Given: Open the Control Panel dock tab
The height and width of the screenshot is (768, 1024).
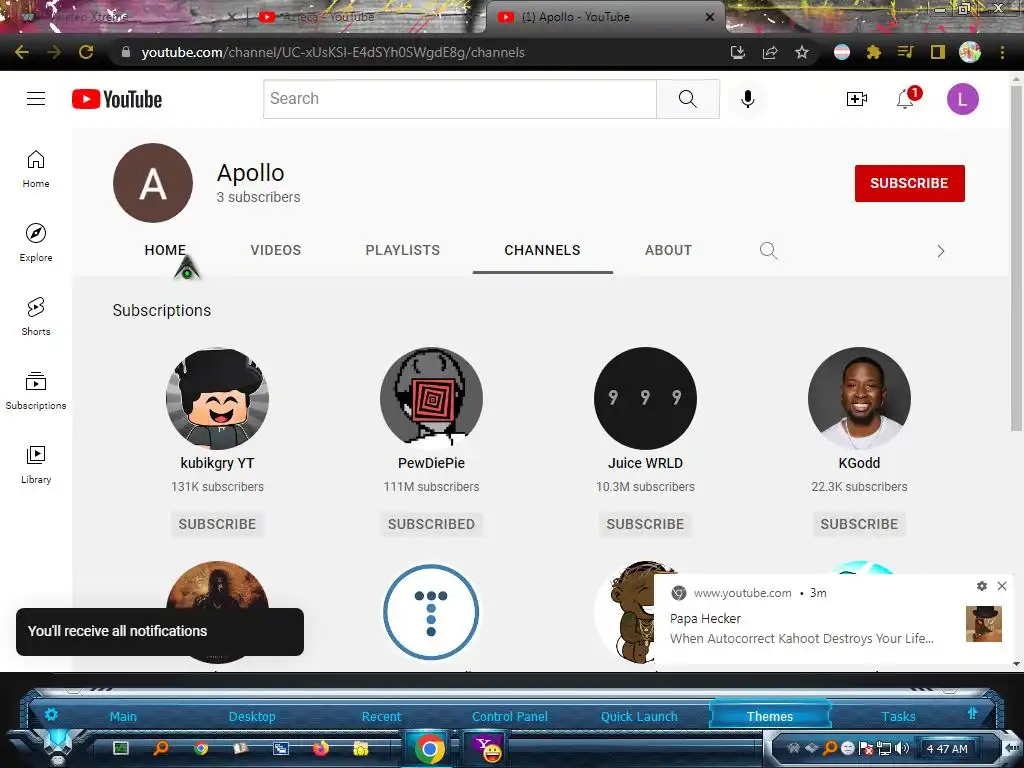Looking at the screenshot, I should tap(509, 716).
